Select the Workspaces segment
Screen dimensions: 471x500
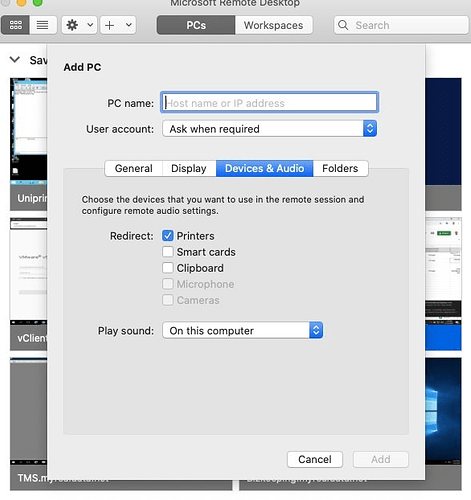pyautogui.click(x=273, y=25)
